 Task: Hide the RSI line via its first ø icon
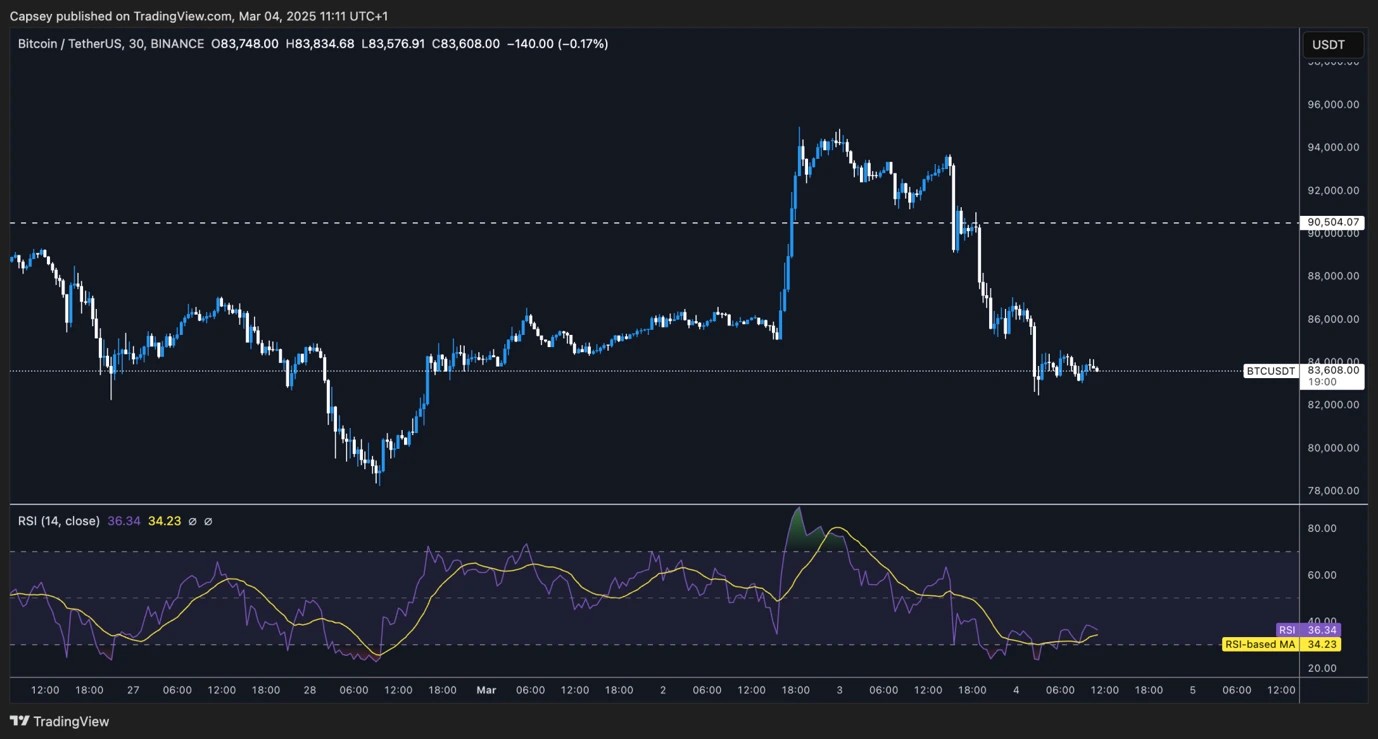(193, 520)
